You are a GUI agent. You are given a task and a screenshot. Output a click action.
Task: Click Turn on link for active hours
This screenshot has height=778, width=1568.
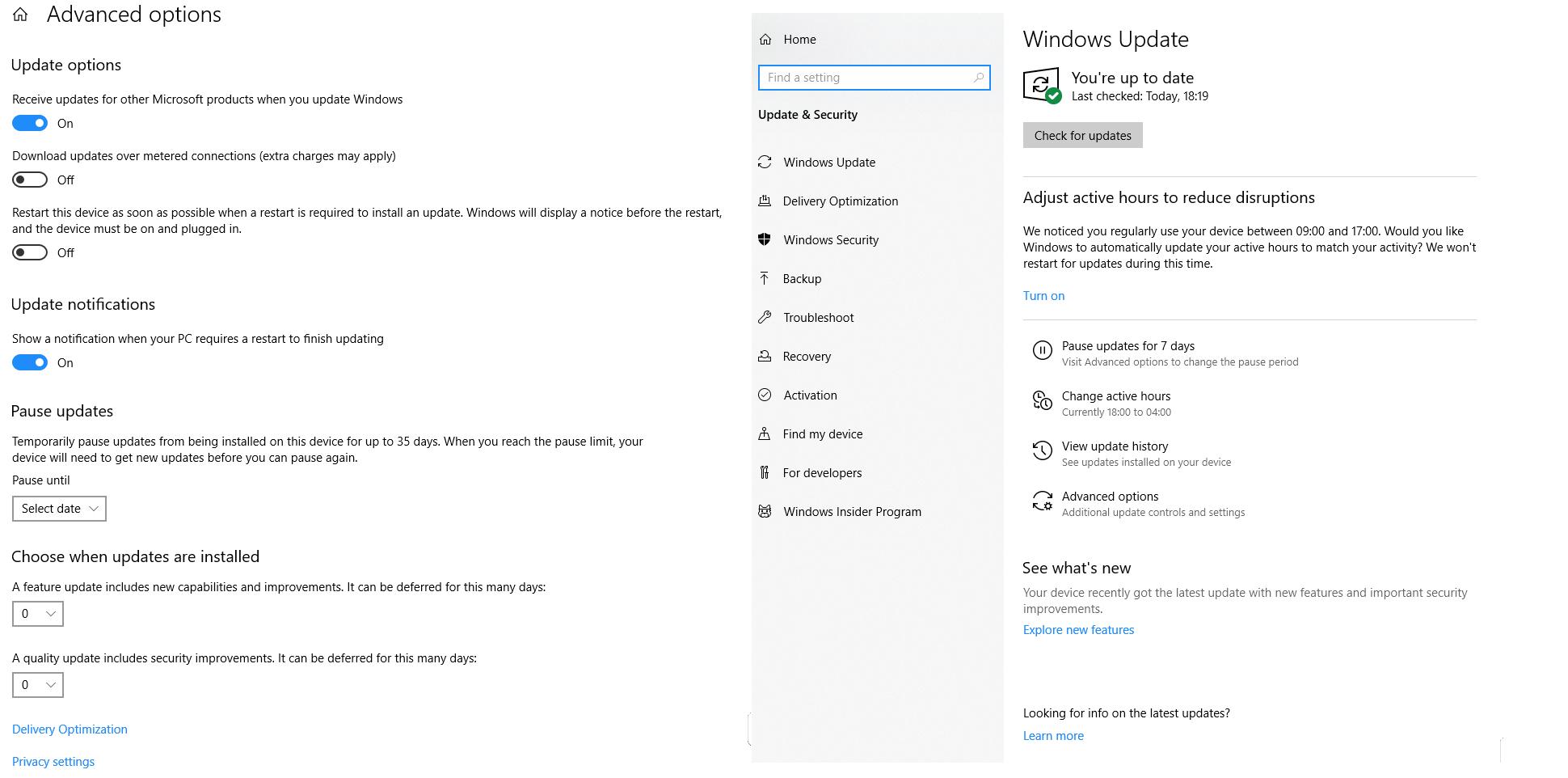1043,296
